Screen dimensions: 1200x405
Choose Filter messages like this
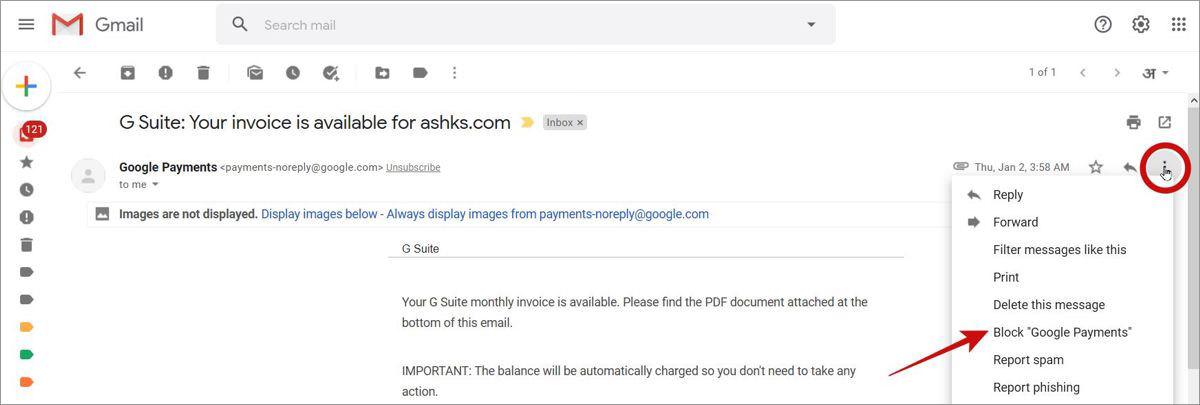[1060, 250]
